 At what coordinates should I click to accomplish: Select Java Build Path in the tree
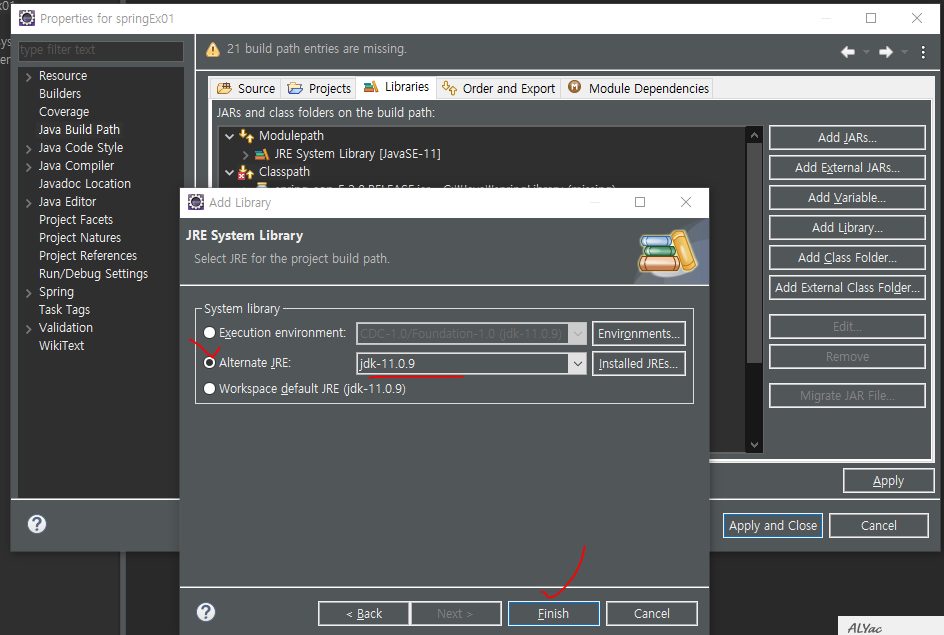[79, 129]
